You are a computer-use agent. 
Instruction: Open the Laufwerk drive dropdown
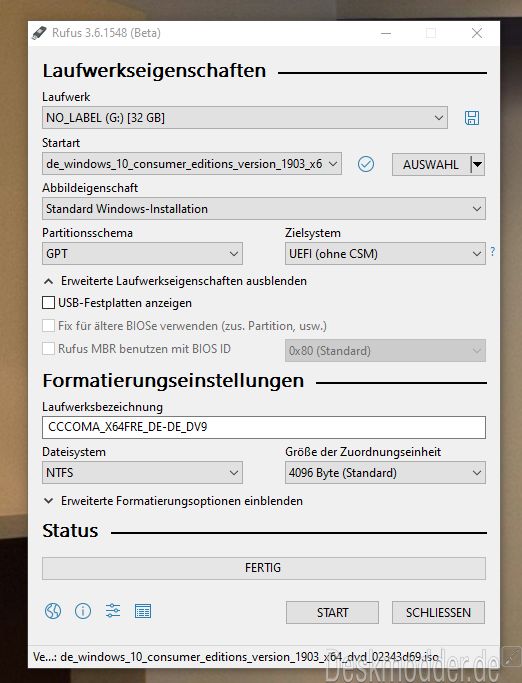pyautogui.click(x=245, y=118)
